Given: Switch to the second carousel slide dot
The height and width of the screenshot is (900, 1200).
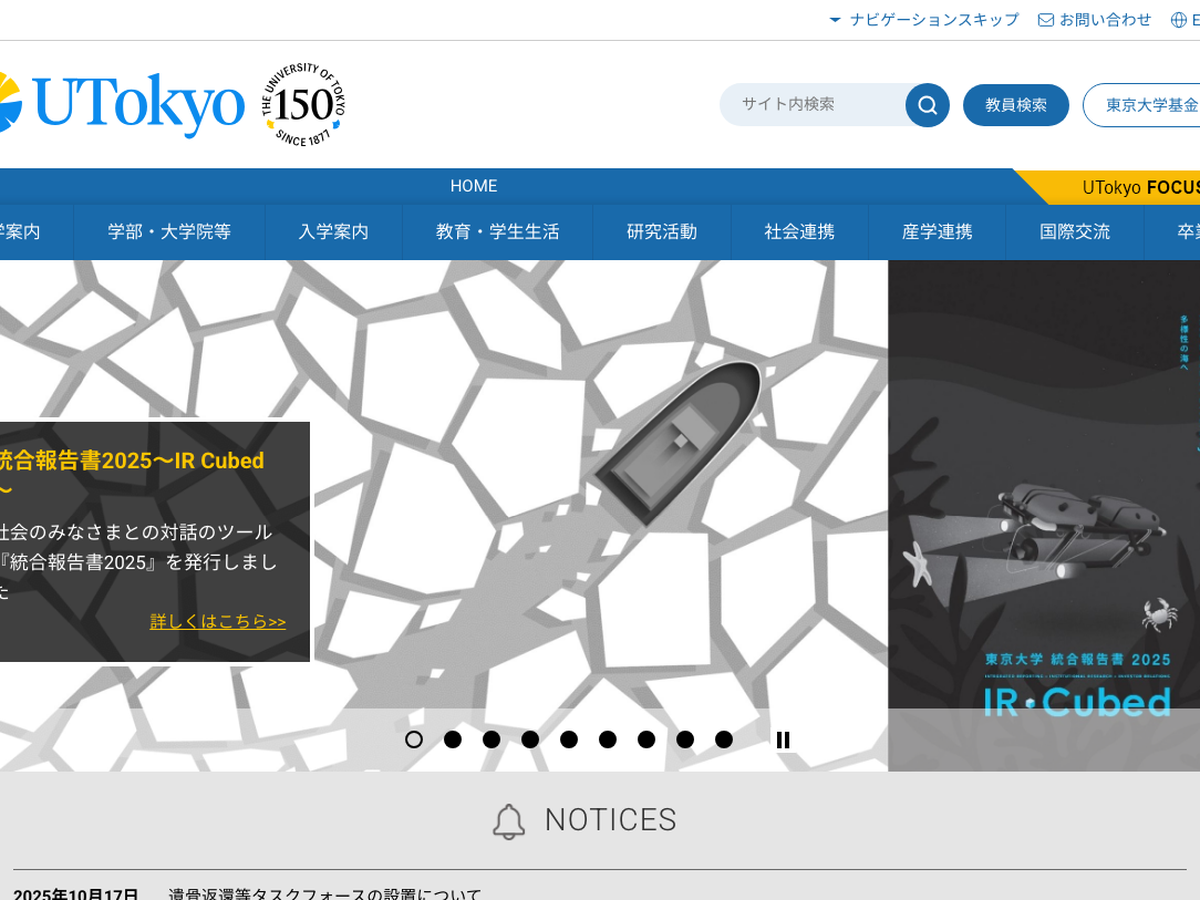Looking at the screenshot, I should click(x=453, y=740).
